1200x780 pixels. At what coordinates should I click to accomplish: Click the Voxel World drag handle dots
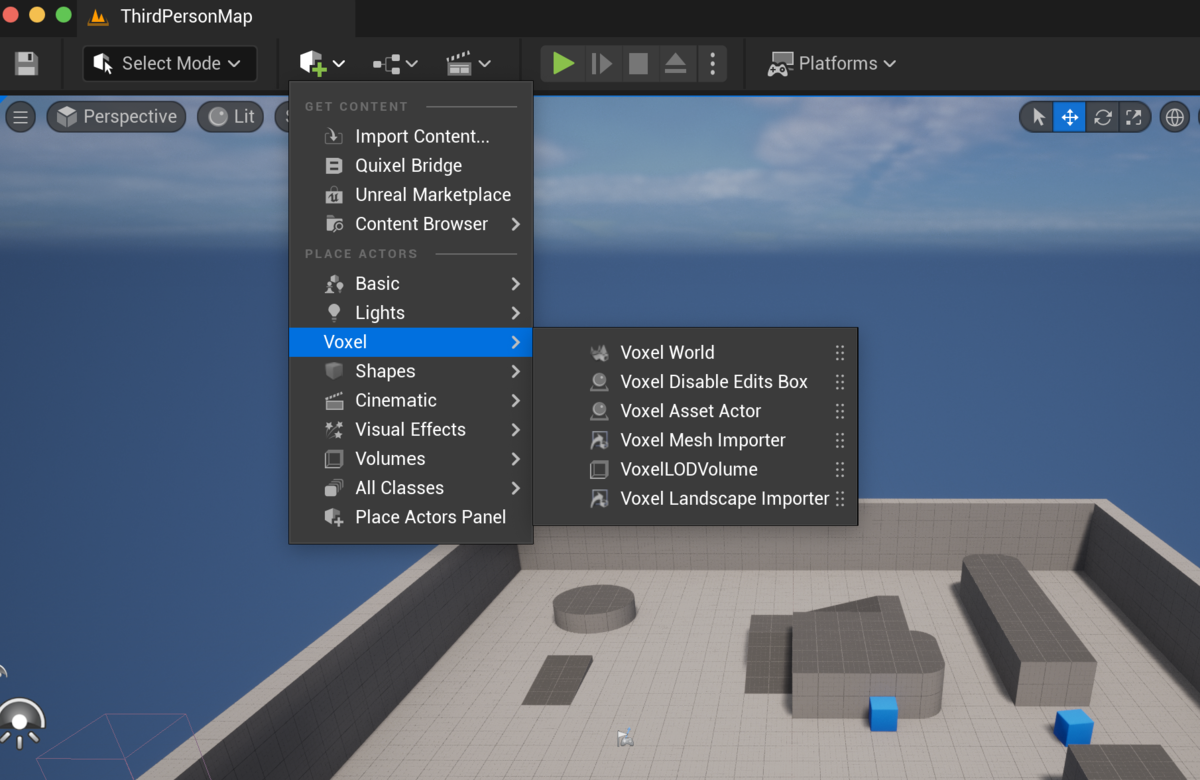pos(840,353)
